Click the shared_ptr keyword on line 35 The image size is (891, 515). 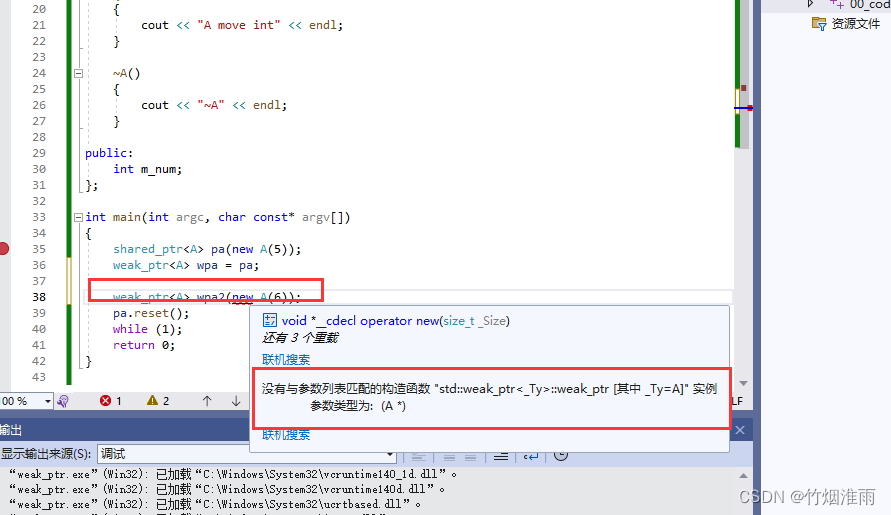pos(148,249)
